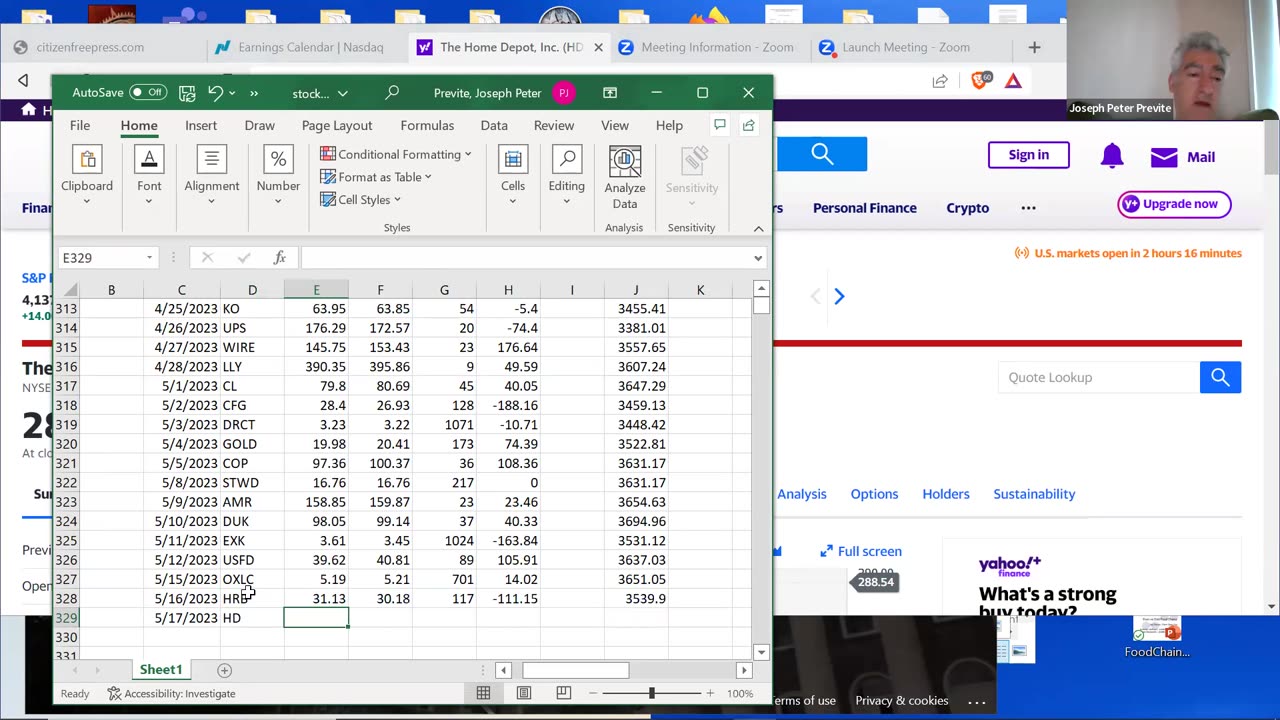Switch to the Review ribbon tab
This screenshot has width=1280, height=720.
pyautogui.click(x=554, y=125)
